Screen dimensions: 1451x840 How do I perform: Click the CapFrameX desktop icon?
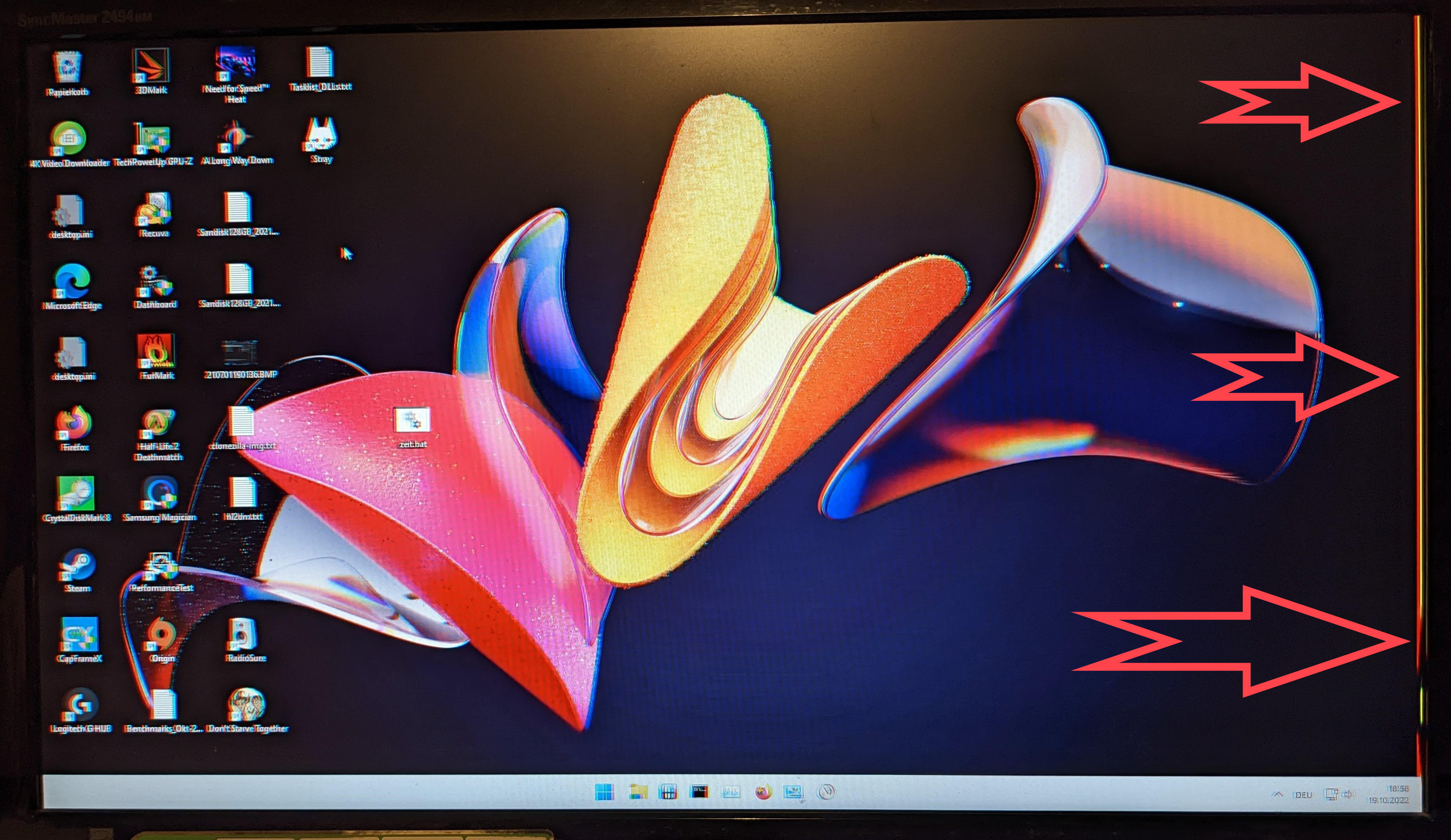[x=80, y=635]
